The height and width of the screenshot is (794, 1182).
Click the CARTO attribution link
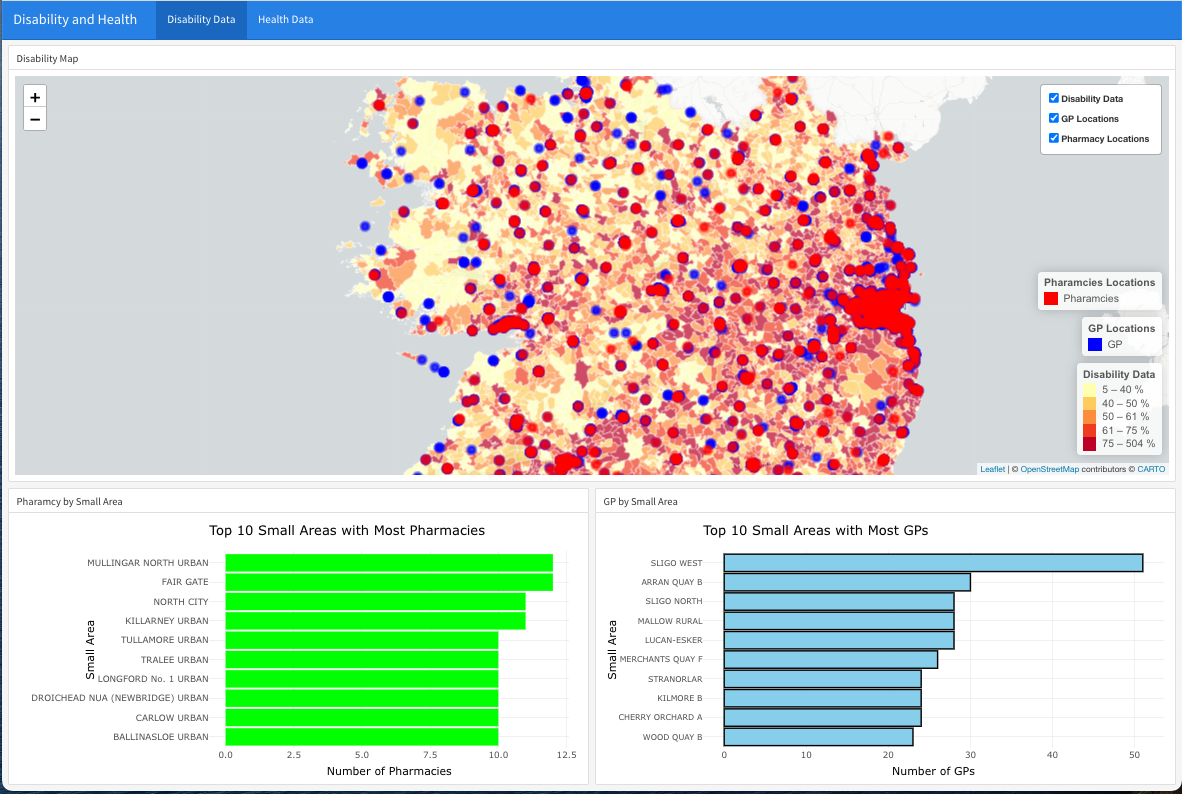pyautogui.click(x=1150, y=468)
